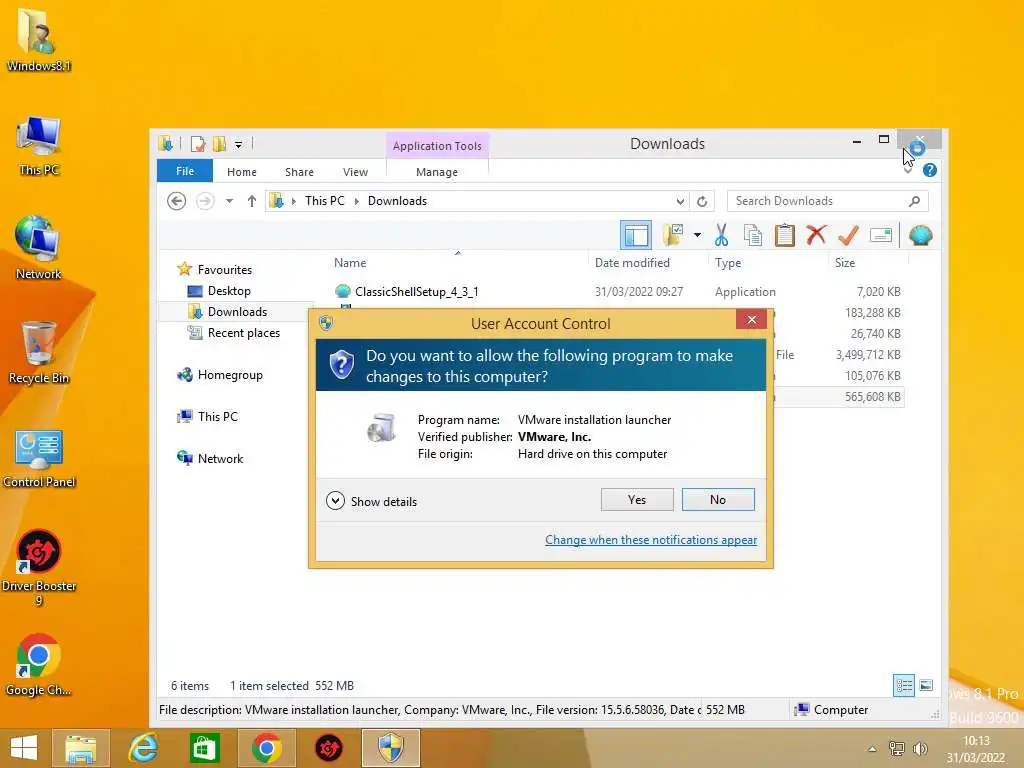The image size is (1024, 768).
Task: Open Windows Store from the taskbar
Action: point(204,748)
